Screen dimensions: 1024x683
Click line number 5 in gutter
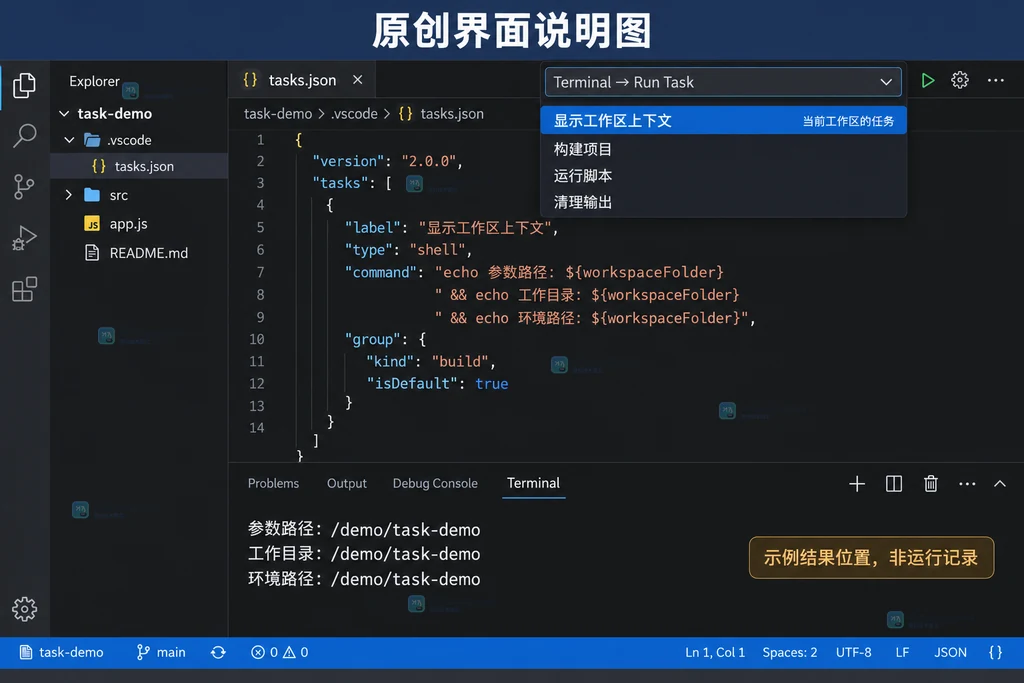click(x=260, y=228)
